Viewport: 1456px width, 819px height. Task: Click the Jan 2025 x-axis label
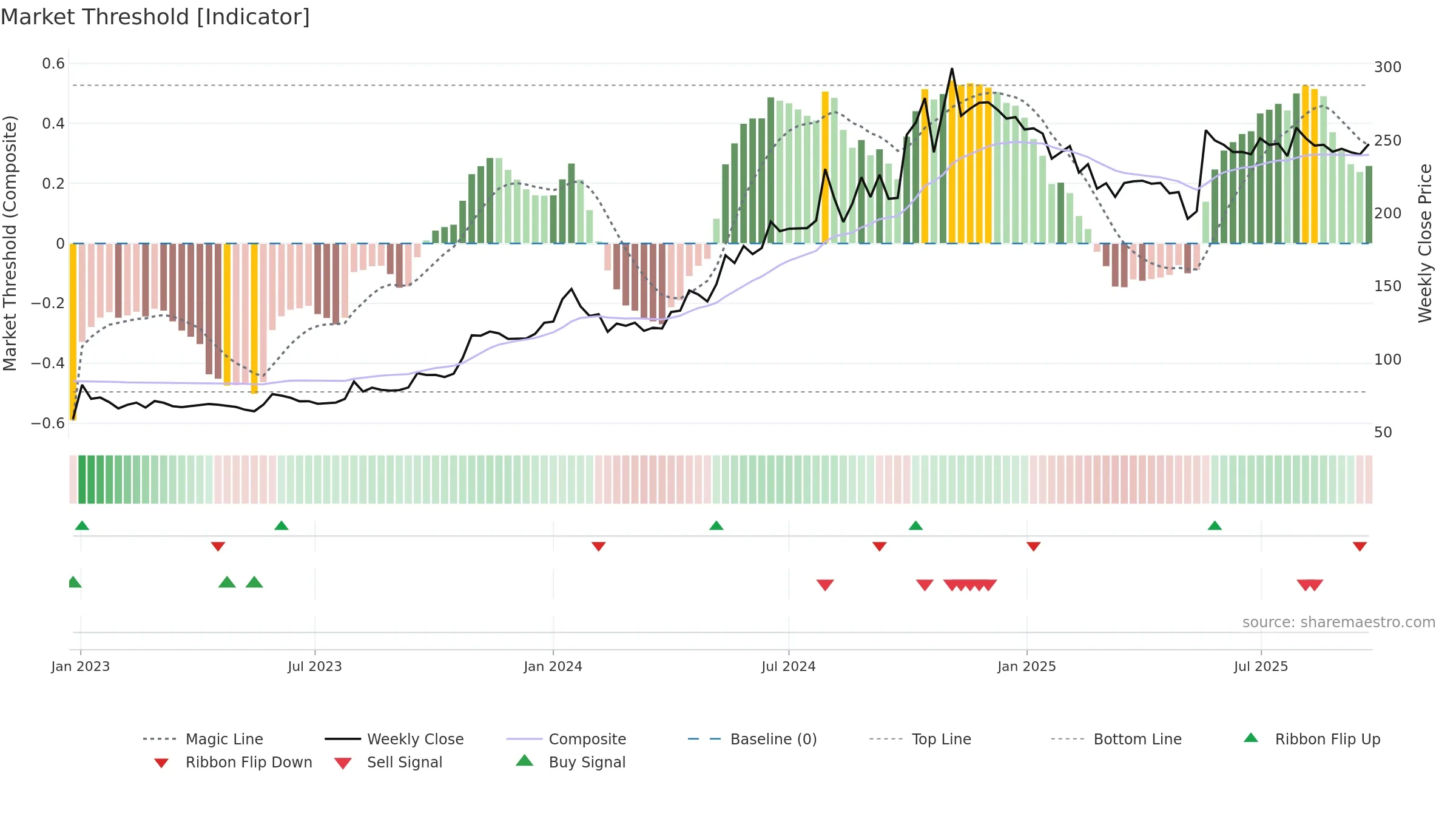pyautogui.click(x=1027, y=667)
